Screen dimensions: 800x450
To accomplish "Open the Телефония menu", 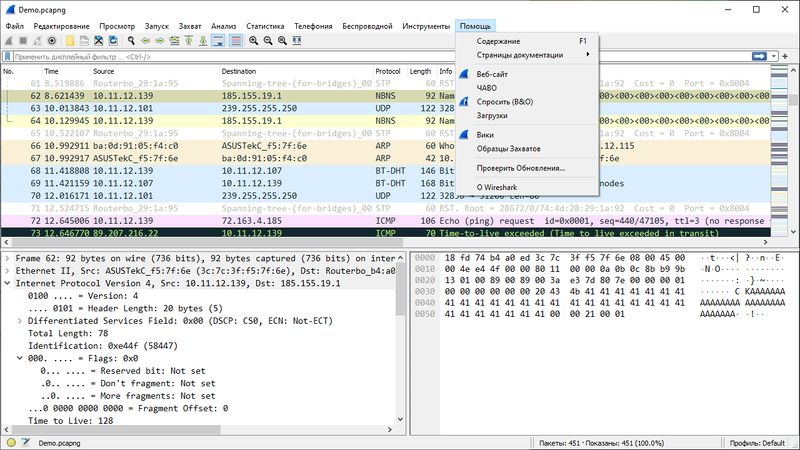I will click(313, 26).
